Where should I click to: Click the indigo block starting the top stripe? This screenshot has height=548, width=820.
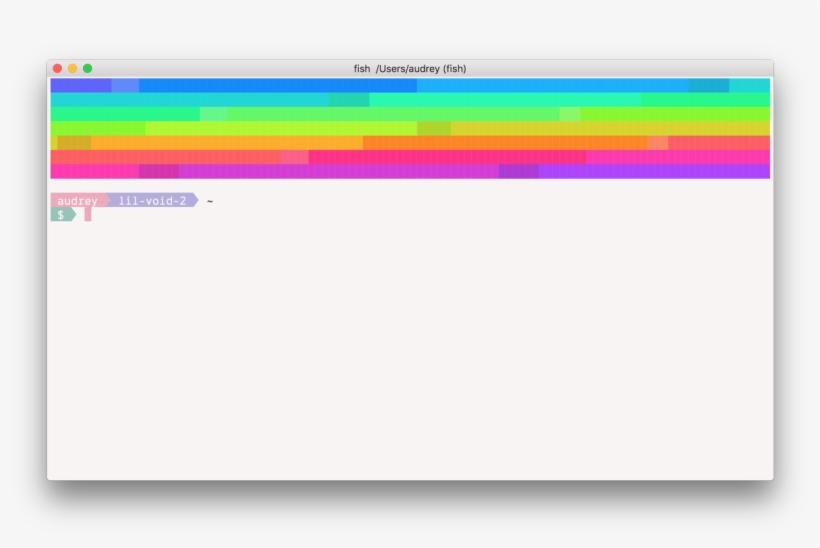coord(80,85)
